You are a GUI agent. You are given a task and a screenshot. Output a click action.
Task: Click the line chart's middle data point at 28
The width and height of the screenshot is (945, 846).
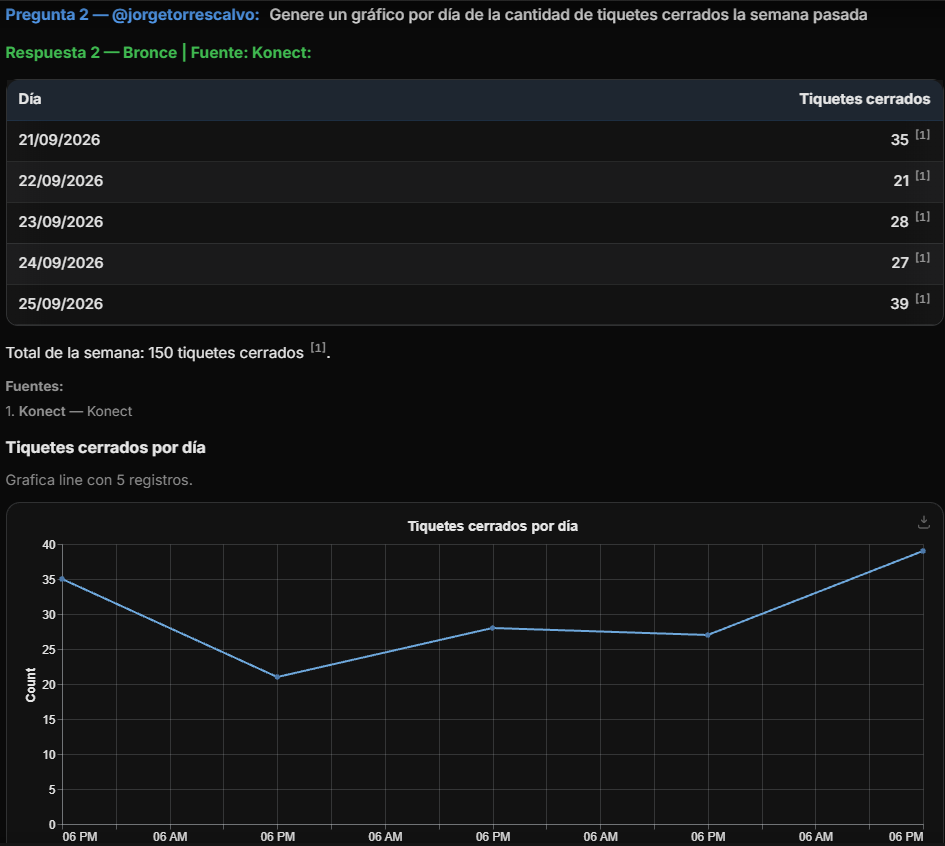pyautogui.click(x=492, y=628)
